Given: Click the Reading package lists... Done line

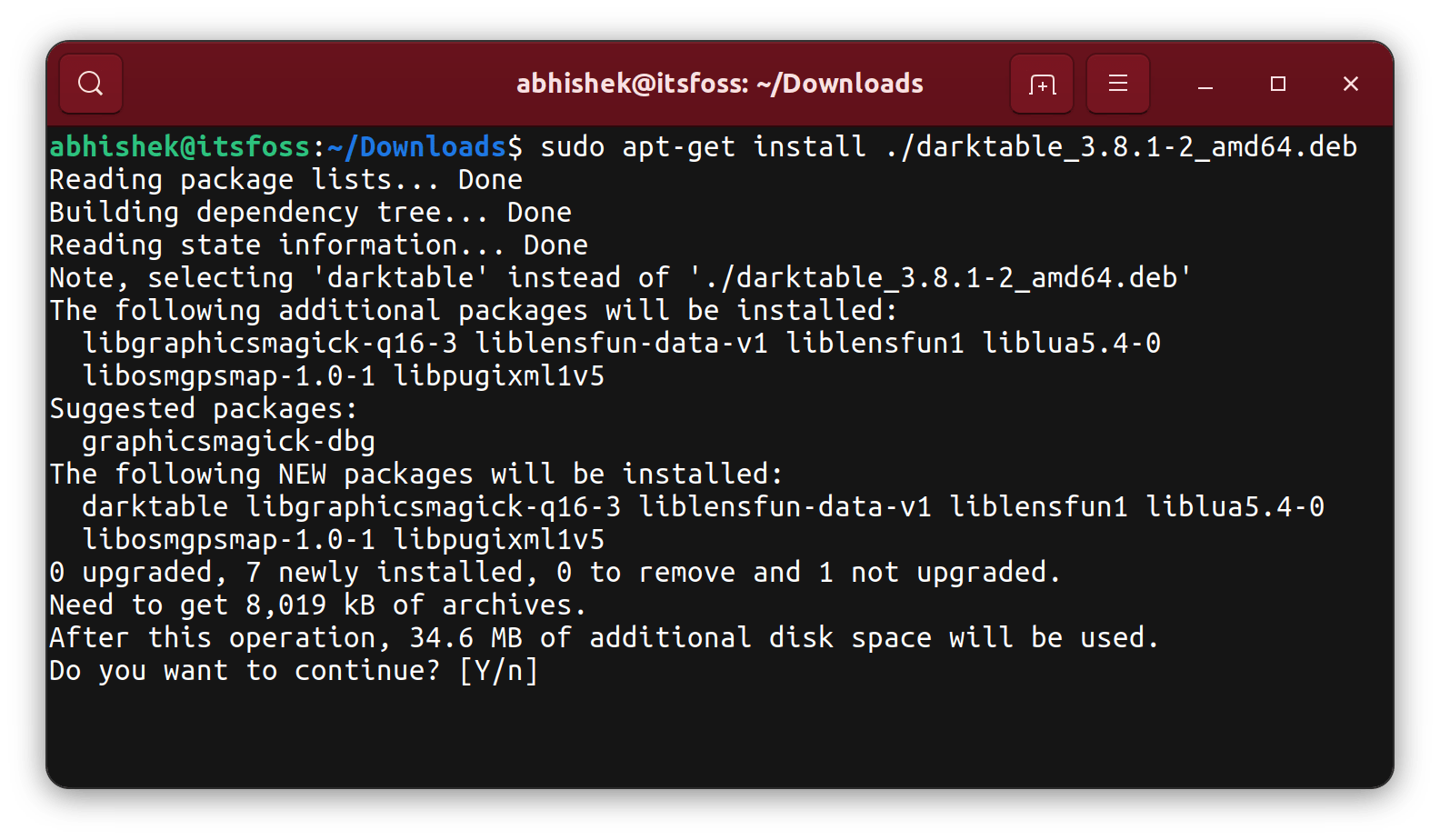Looking at the screenshot, I should 286,178.
